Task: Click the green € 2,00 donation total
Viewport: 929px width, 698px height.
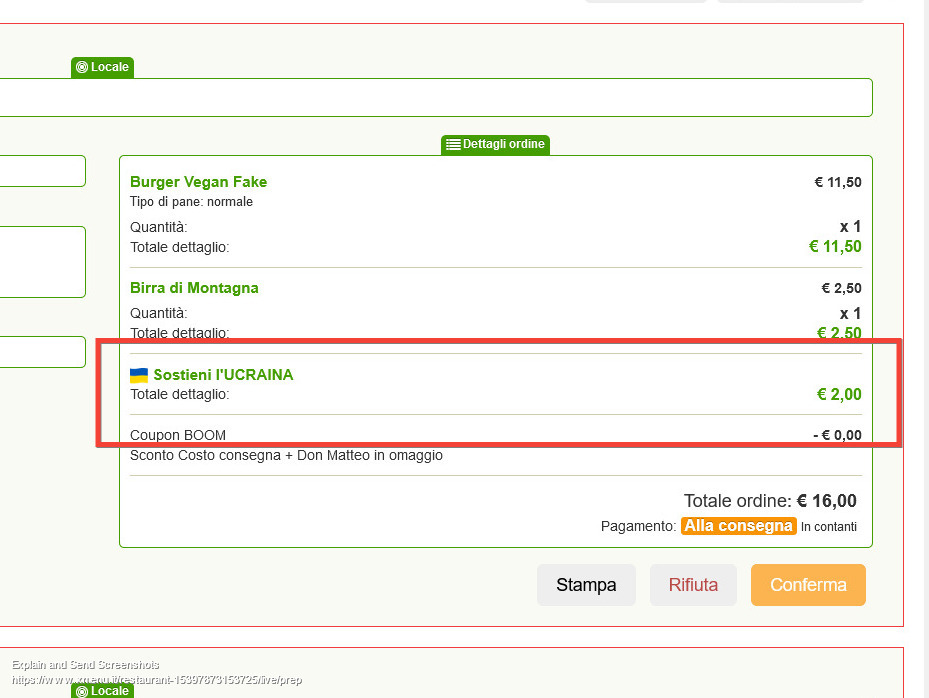Action: [838, 395]
